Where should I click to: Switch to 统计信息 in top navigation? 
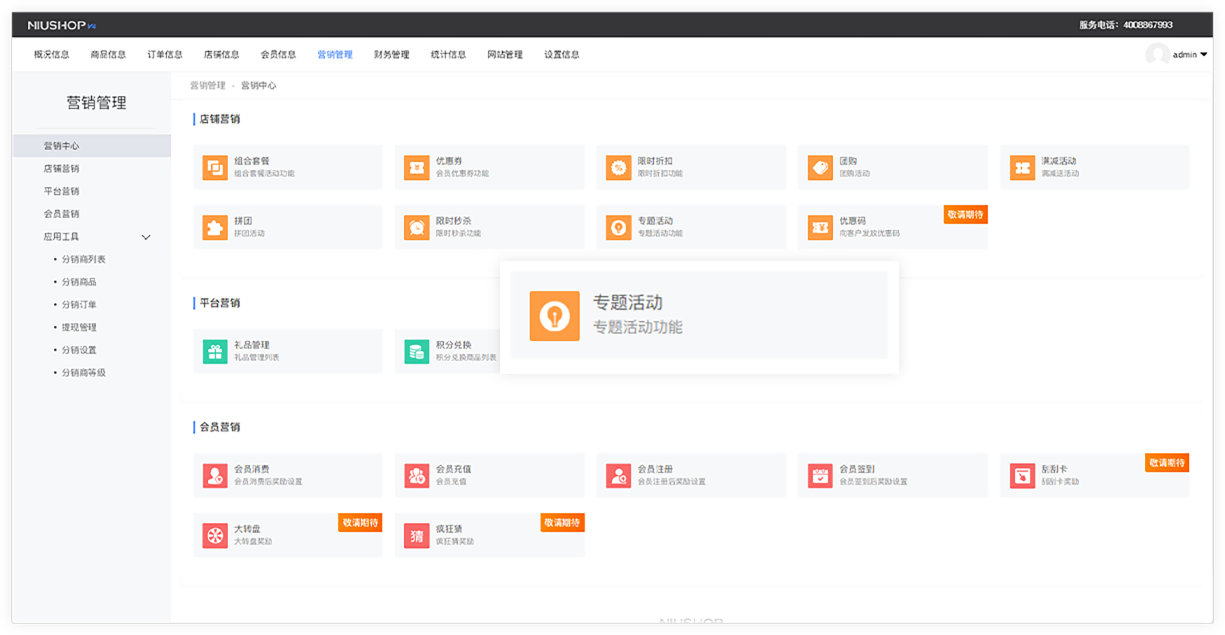click(448, 55)
